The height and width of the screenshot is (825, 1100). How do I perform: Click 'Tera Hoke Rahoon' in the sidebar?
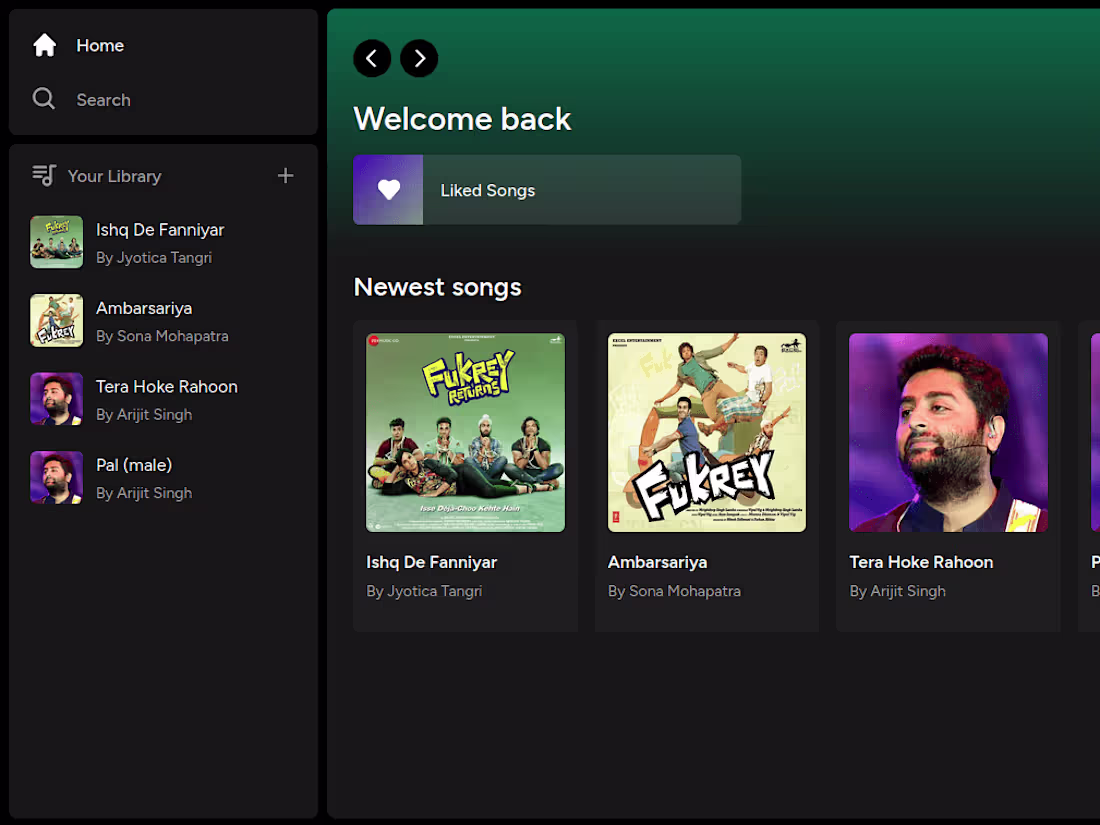click(166, 386)
